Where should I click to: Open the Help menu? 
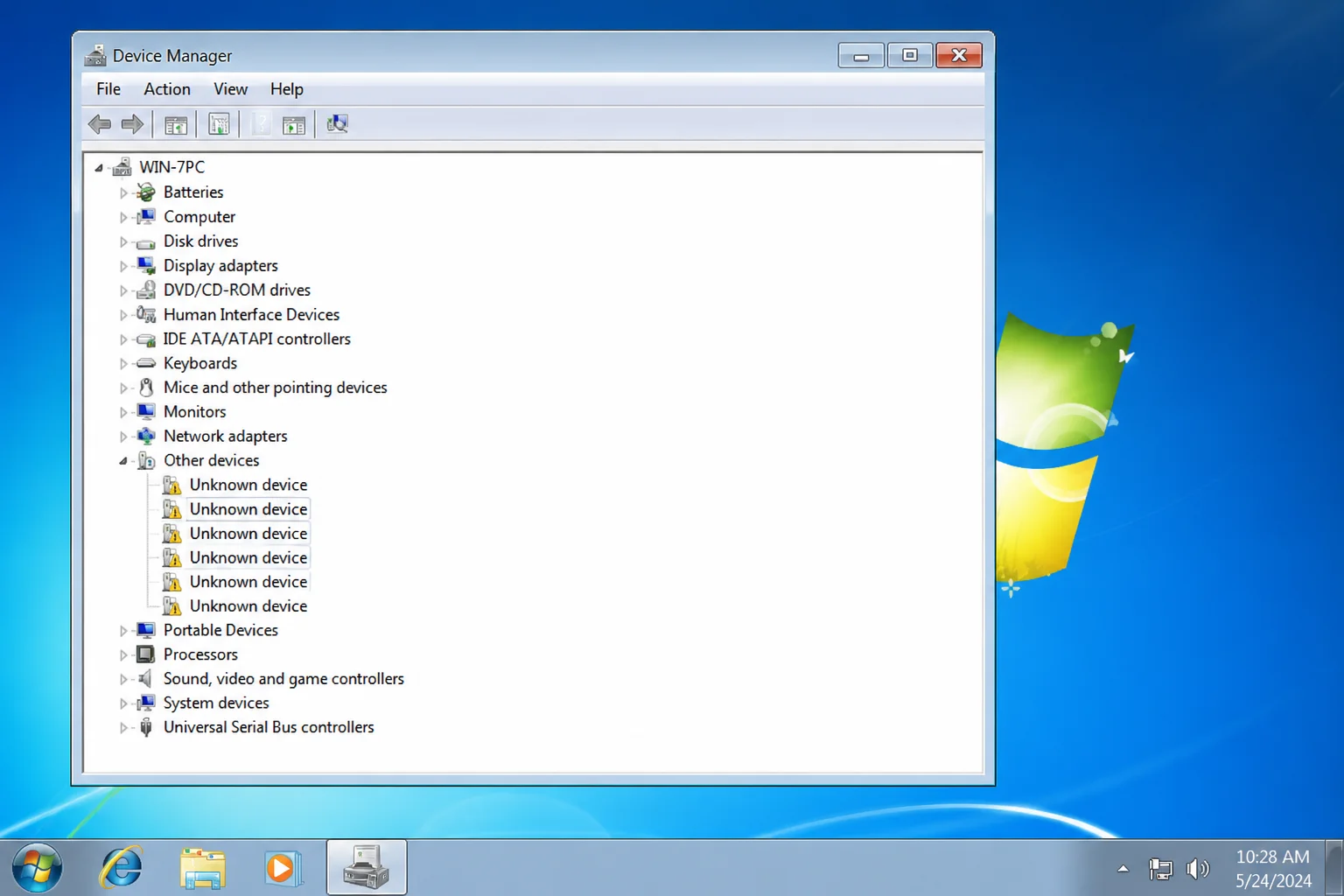[x=286, y=89]
